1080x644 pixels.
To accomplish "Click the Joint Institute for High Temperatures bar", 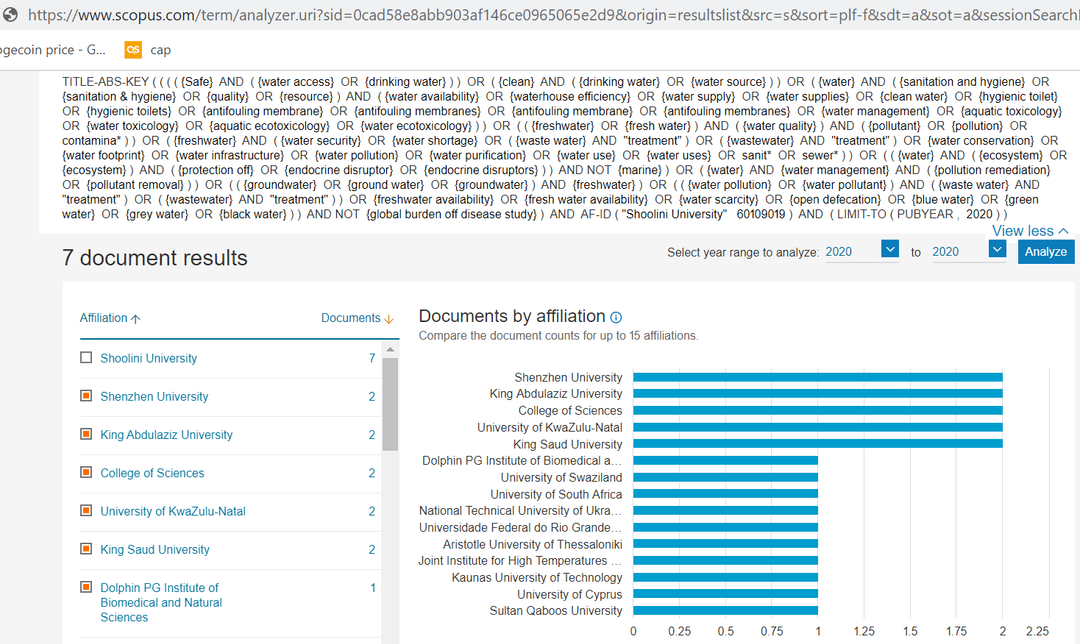I will coord(725,561).
